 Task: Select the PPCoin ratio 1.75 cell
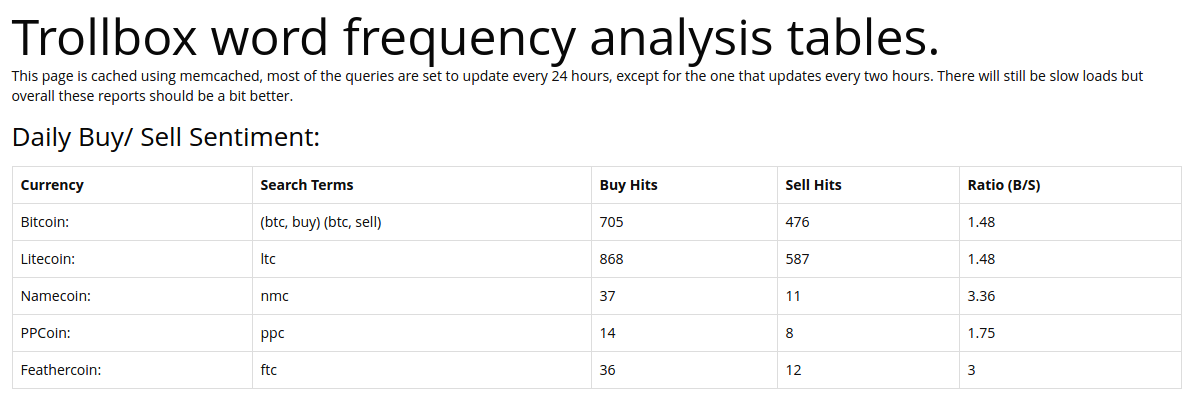[1070, 333]
